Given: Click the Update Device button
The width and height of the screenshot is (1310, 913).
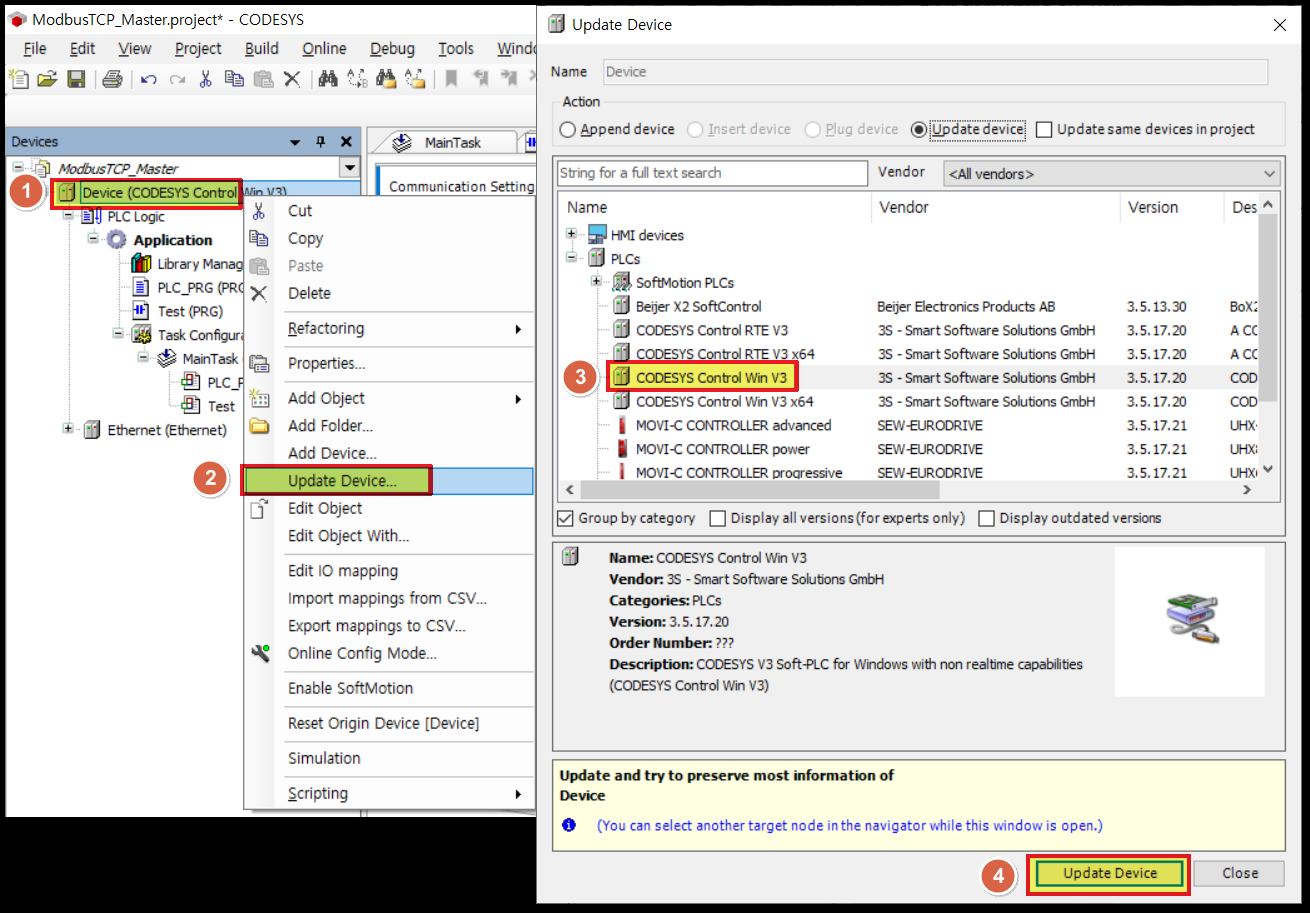Looking at the screenshot, I should coord(1109,873).
